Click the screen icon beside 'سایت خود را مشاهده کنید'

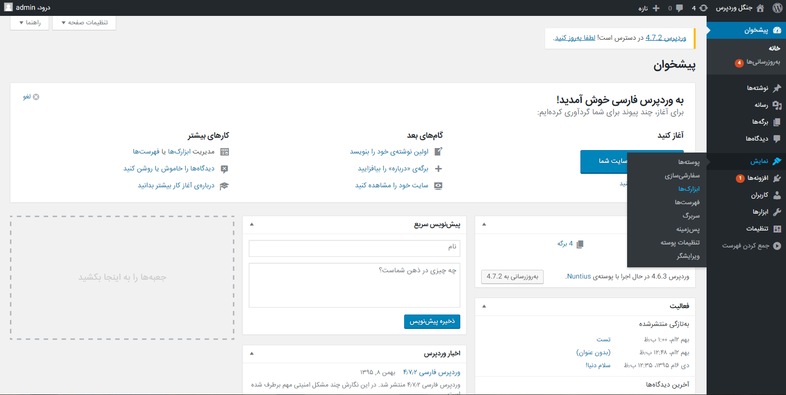439,185
